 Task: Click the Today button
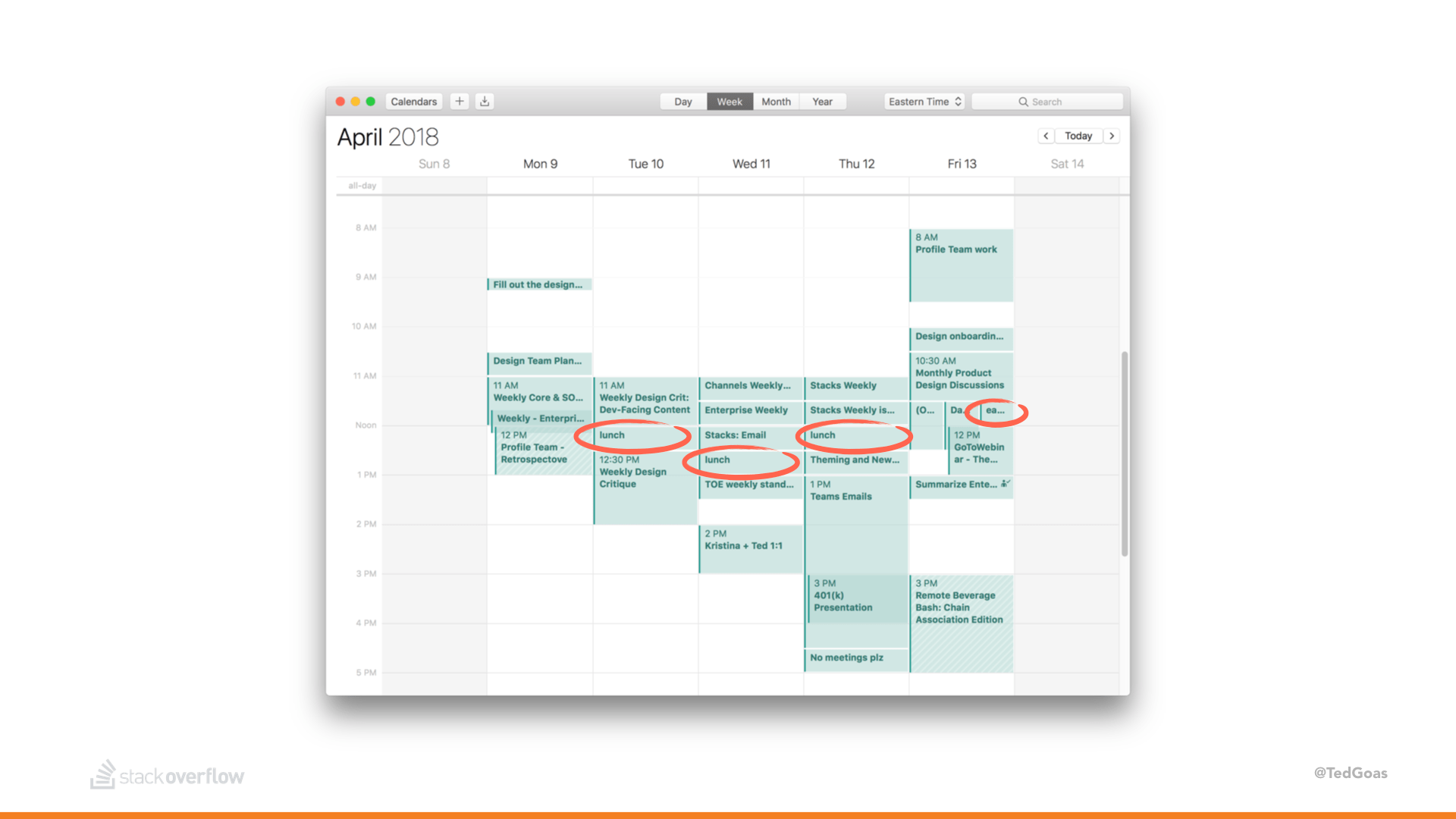(x=1079, y=135)
